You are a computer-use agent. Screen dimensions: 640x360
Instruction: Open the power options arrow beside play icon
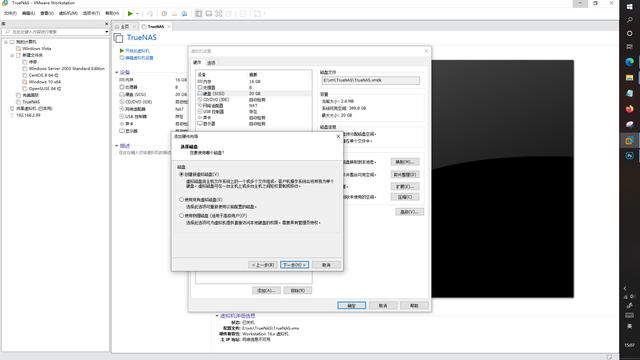tap(137, 13)
